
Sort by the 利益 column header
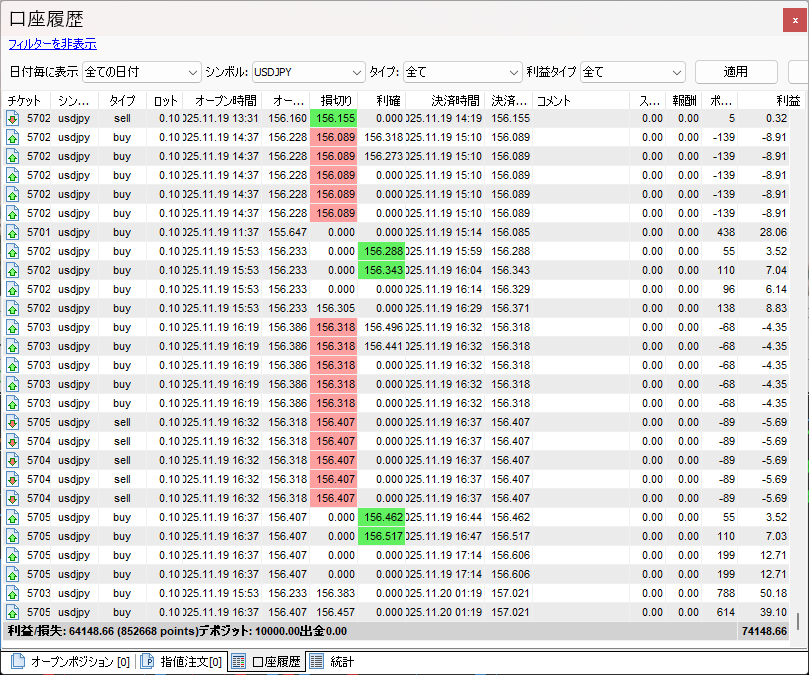770,100
